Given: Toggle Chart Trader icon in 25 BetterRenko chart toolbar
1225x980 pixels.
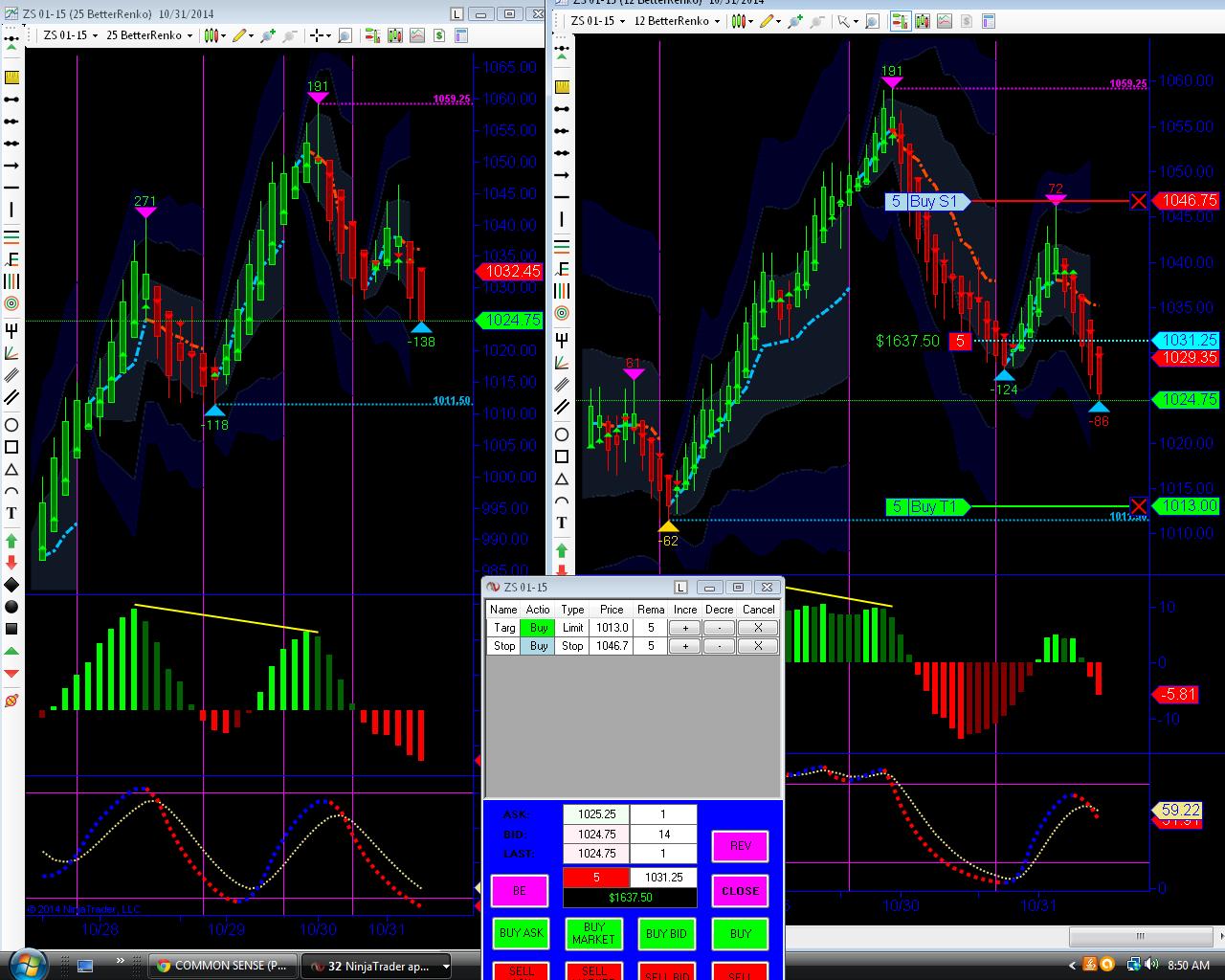Looking at the screenshot, I should coord(372,35).
